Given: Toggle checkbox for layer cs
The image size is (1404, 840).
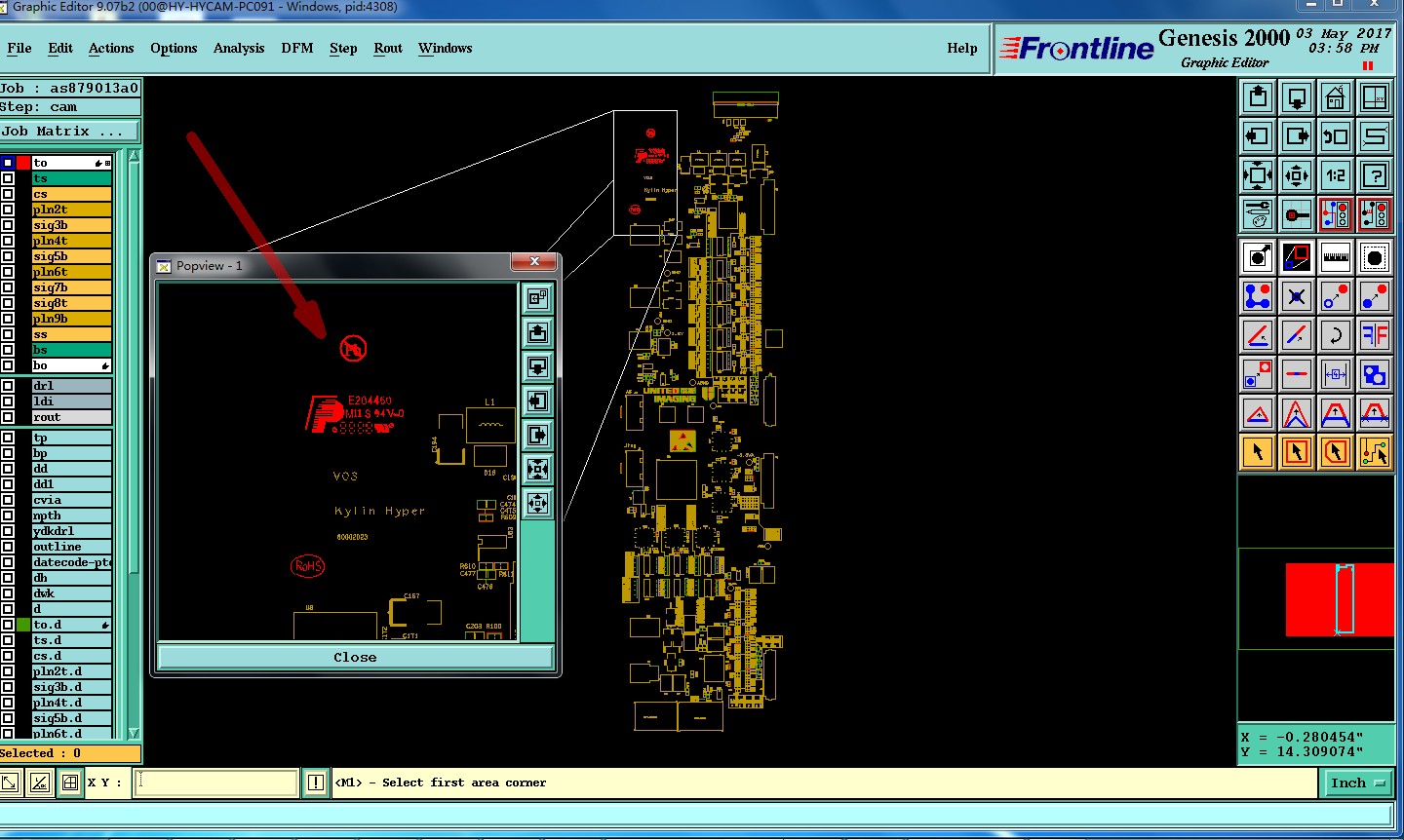Looking at the screenshot, I should pos(8,195).
